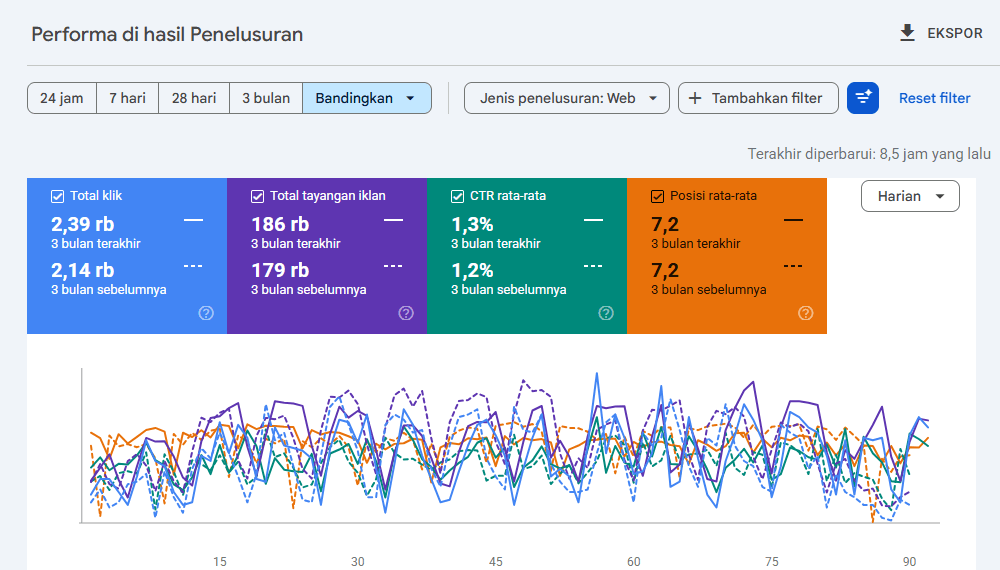Screen dimensions: 1000x570
Task: Click the chart x-axis label 75
Action: [772, 562]
